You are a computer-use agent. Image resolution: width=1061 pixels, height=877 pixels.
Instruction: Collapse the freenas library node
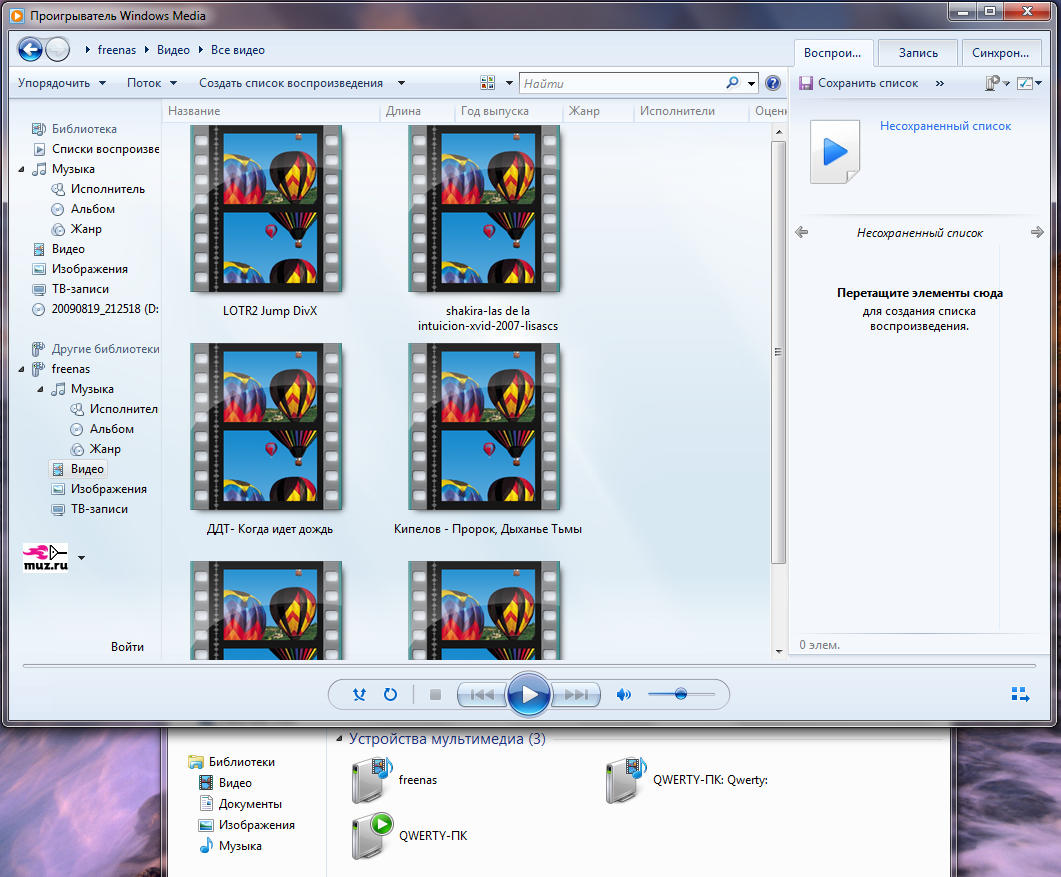[21, 369]
